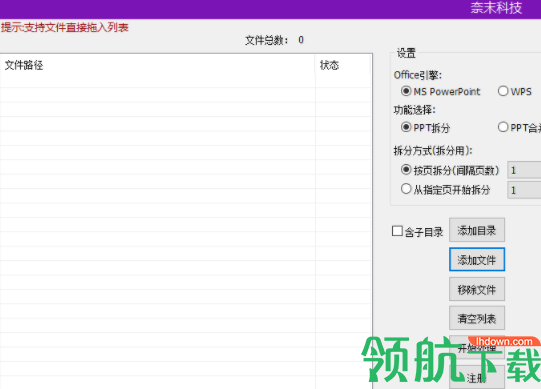Click the 奈末科技 title text
This screenshot has height=389, width=541.
click(496, 8)
